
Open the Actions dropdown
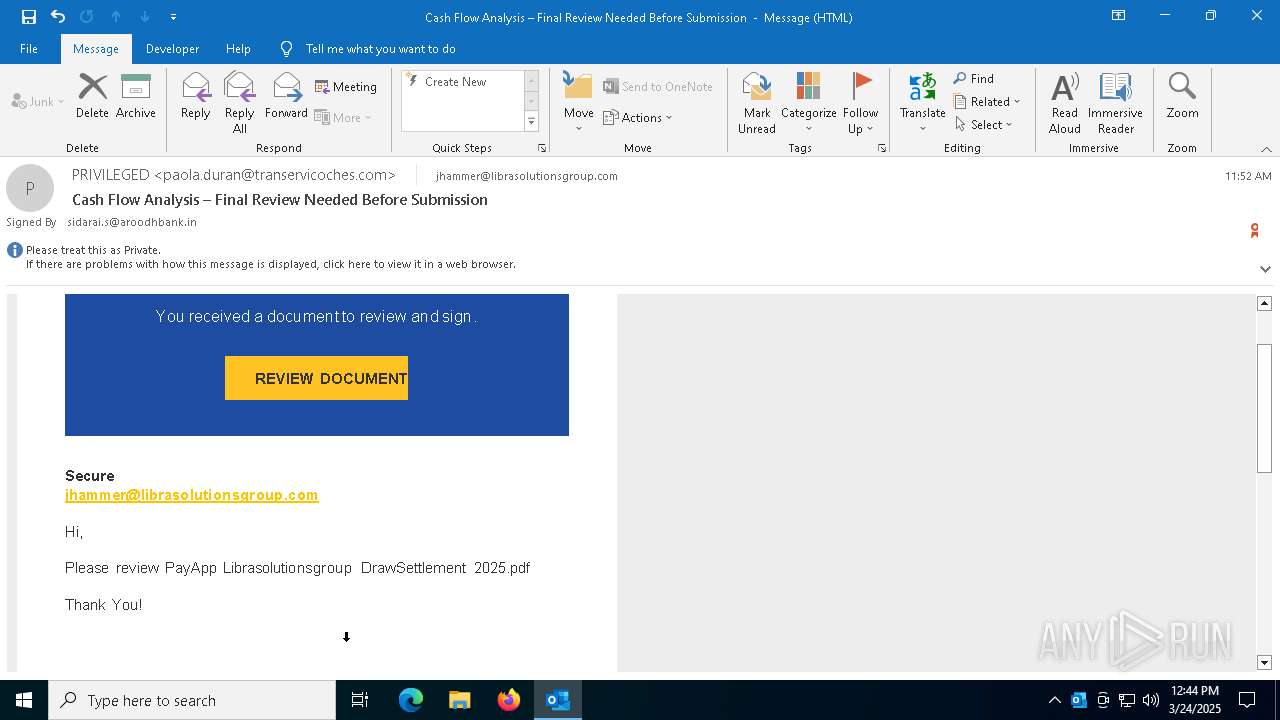(x=638, y=118)
